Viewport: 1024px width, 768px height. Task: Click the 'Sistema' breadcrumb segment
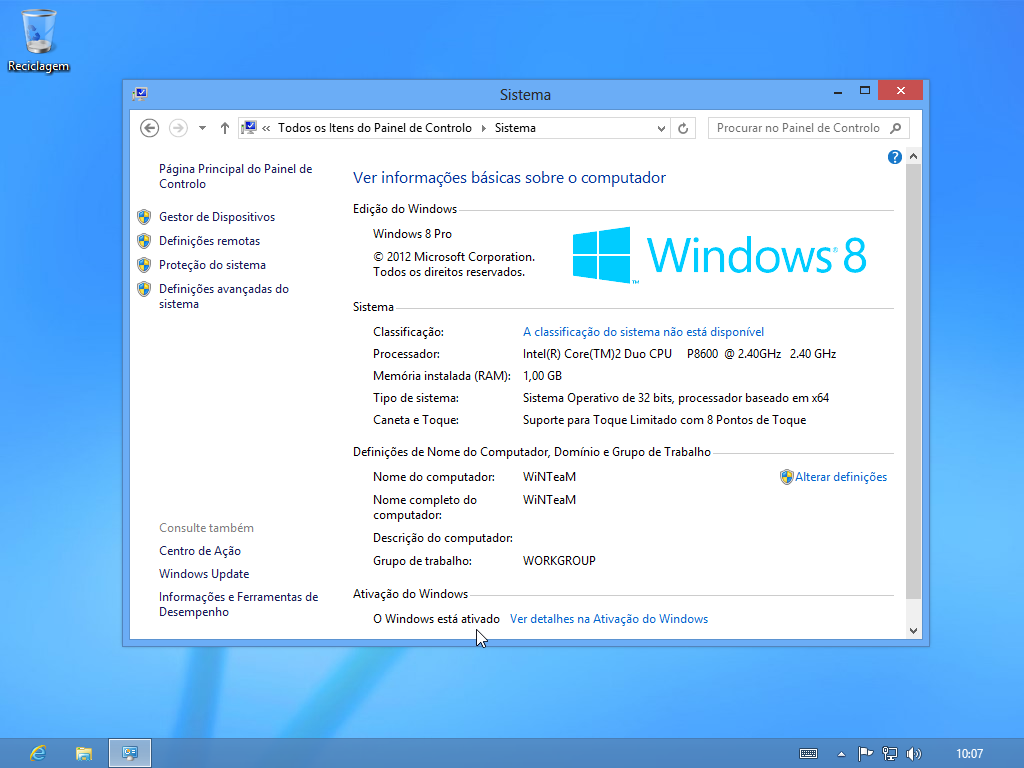point(515,128)
